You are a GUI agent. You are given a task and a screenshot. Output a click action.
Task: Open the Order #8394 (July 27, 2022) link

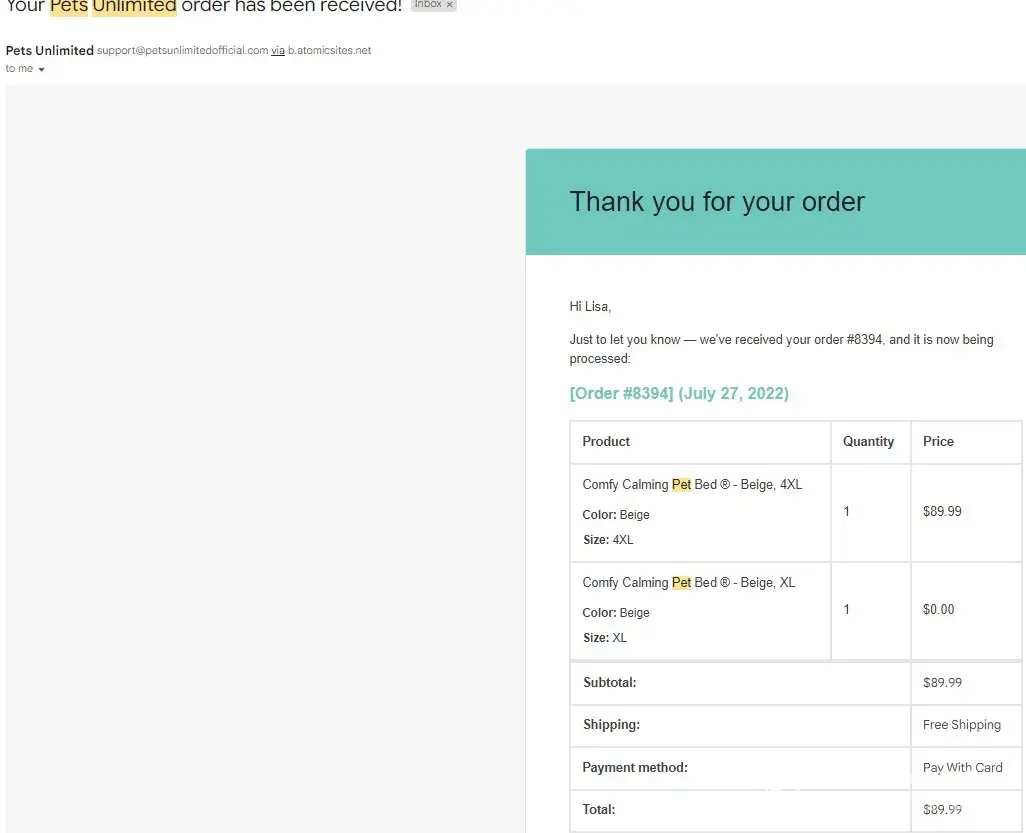pyautogui.click(x=679, y=393)
